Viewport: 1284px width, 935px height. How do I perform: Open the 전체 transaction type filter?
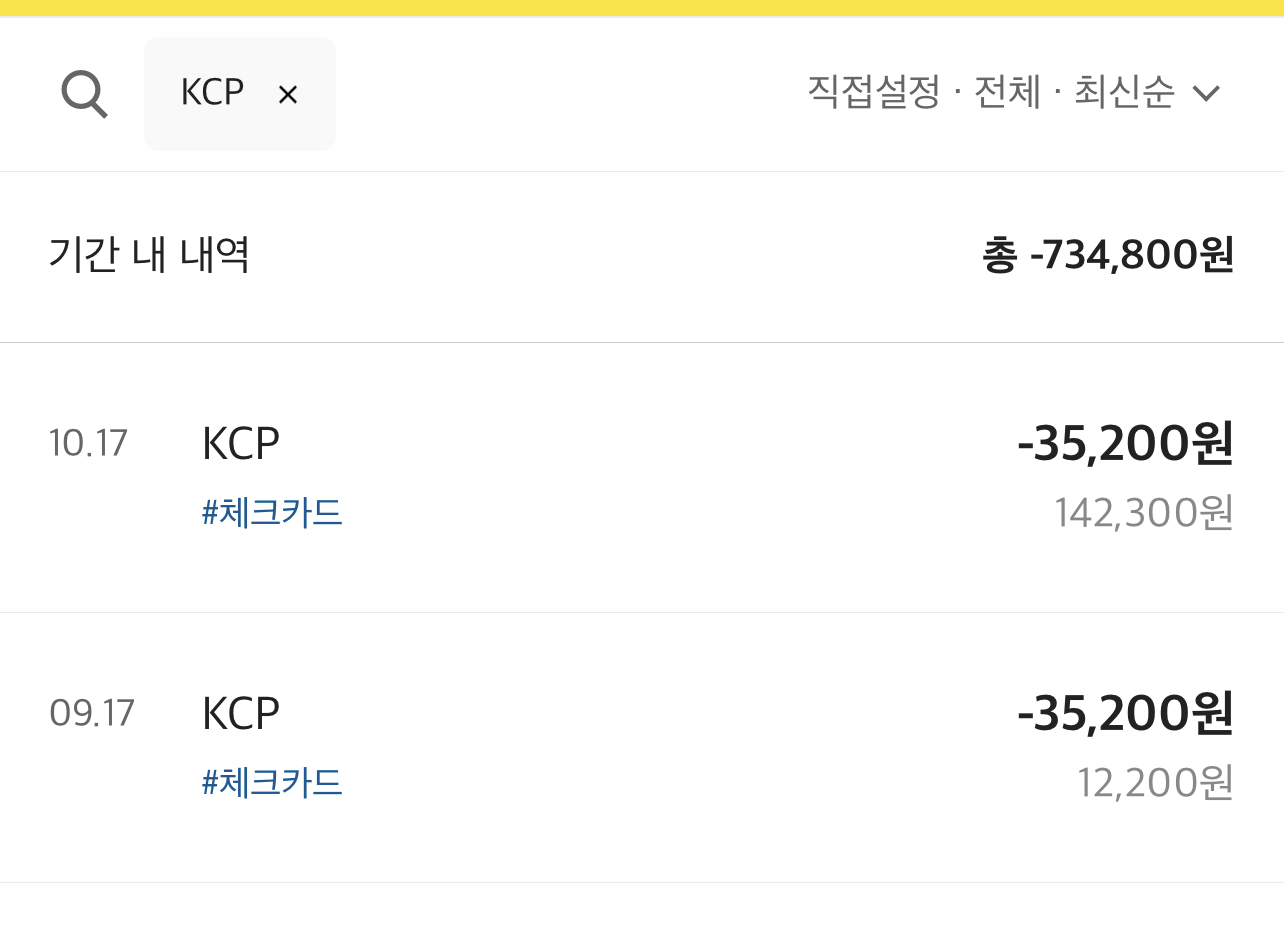coord(1007,93)
